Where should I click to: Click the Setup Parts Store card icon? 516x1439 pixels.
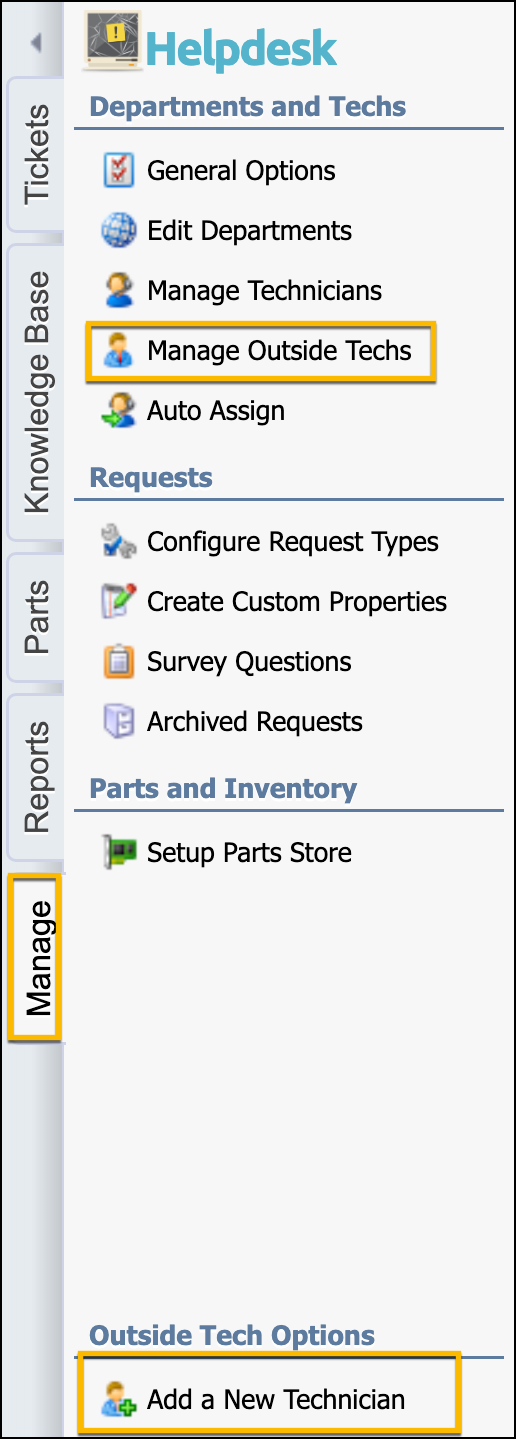119,853
